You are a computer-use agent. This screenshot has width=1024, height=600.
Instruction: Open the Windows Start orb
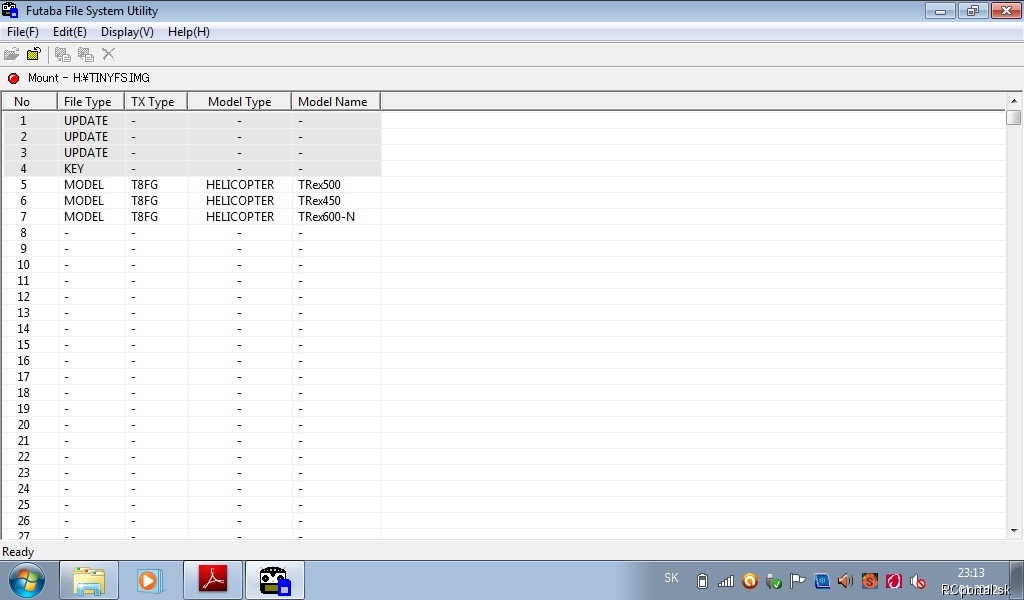[x=27, y=580]
